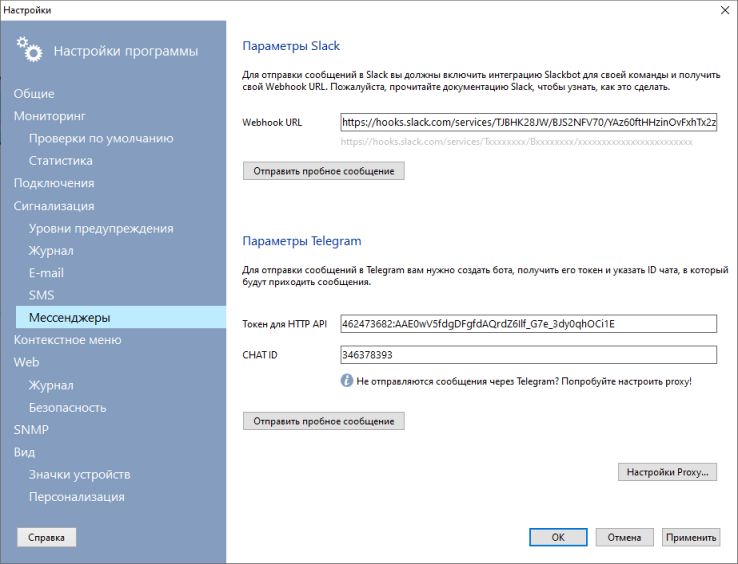Viewport: 738px width, 564px height.
Task: Click the gears icon beside Настройки программы
Action: point(30,49)
